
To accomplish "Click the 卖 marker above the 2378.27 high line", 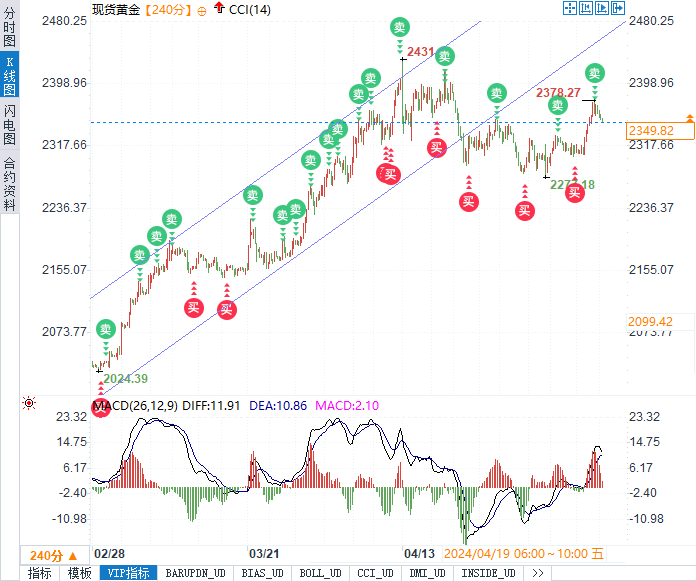I will [595, 73].
